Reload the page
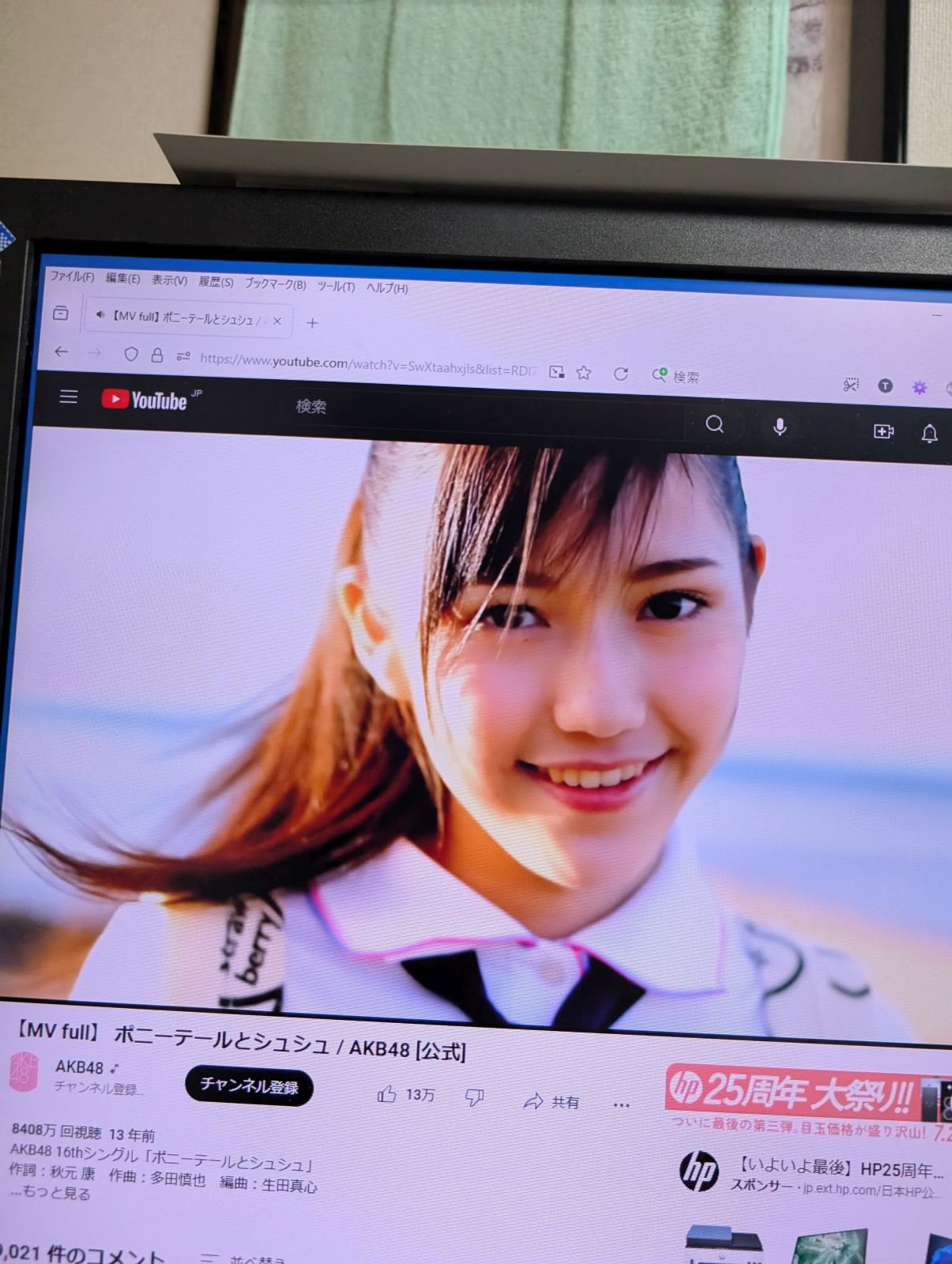 point(621,374)
